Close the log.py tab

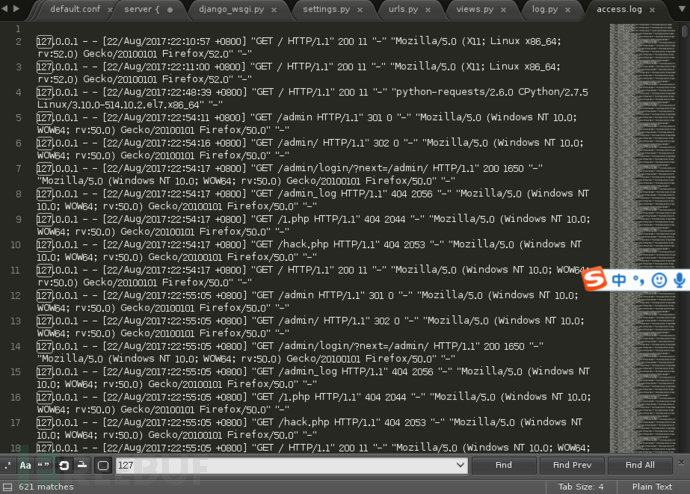[568, 10]
